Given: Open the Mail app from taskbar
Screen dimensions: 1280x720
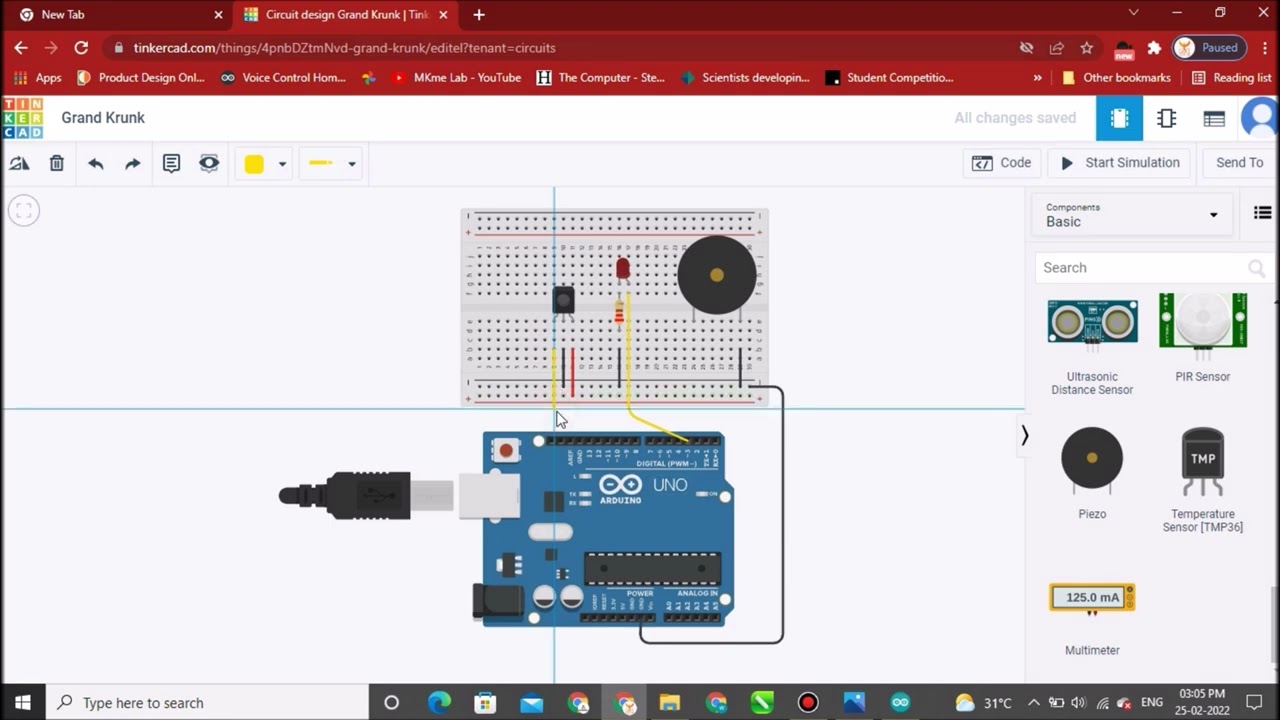Looking at the screenshot, I should click(x=531, y=703).
